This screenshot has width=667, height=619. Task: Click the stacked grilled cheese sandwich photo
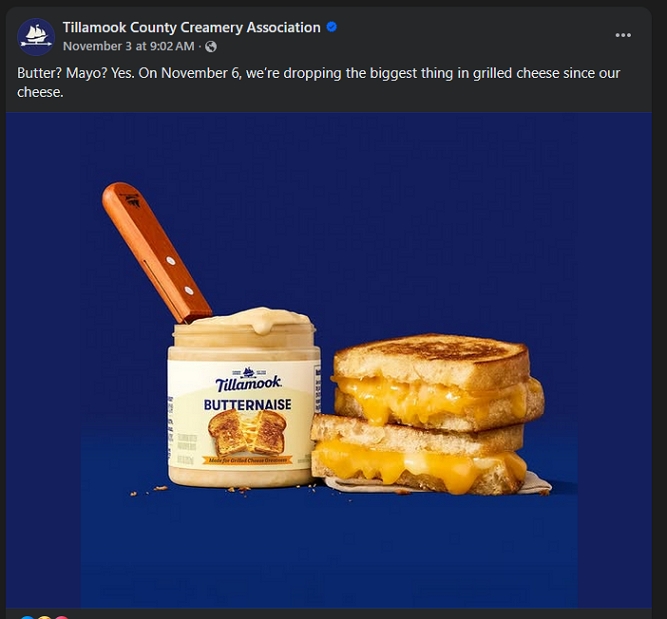pos(428,415)
